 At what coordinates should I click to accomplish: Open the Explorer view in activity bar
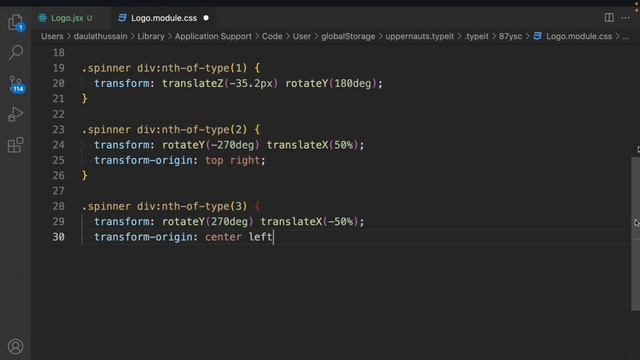tap(16, 22)
